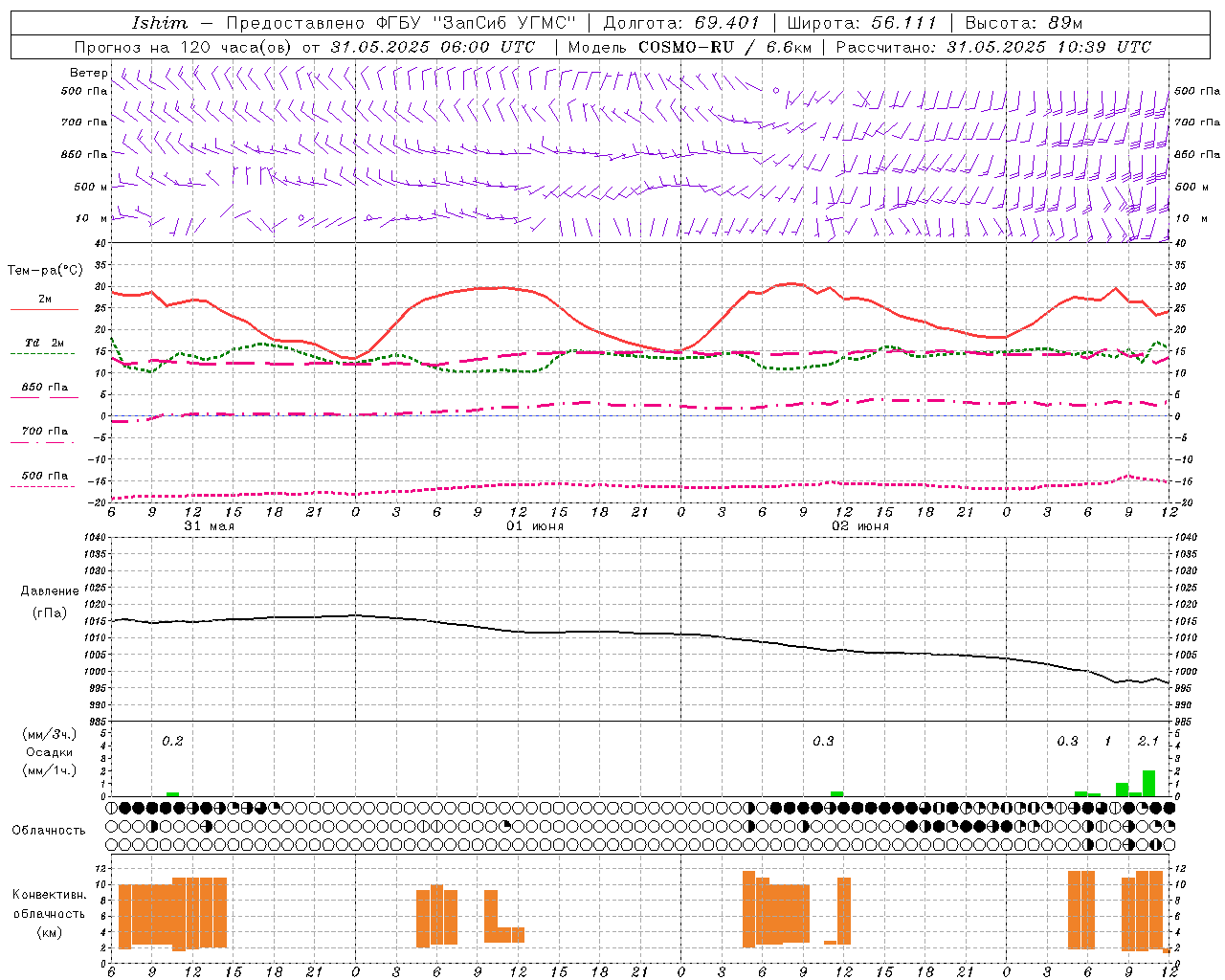Select the 'Широта: 56.111' latitude value
This screenshot has width=1225, height=980.
pyautogui.click(x=861, y=22)
